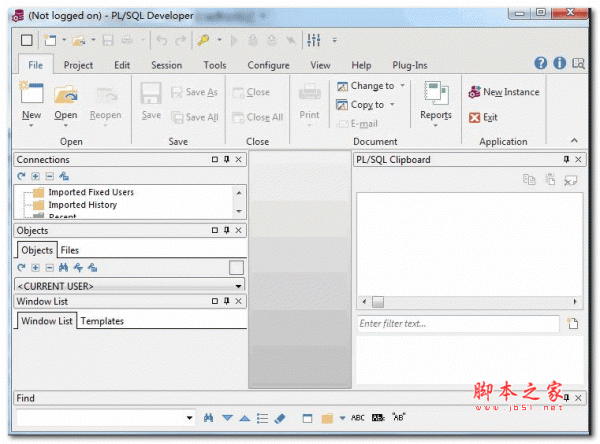The image size is (600, 444).
Task: Toggle the pin on the Objects panel
Action: pyautogui.click(x=227, y=230)
